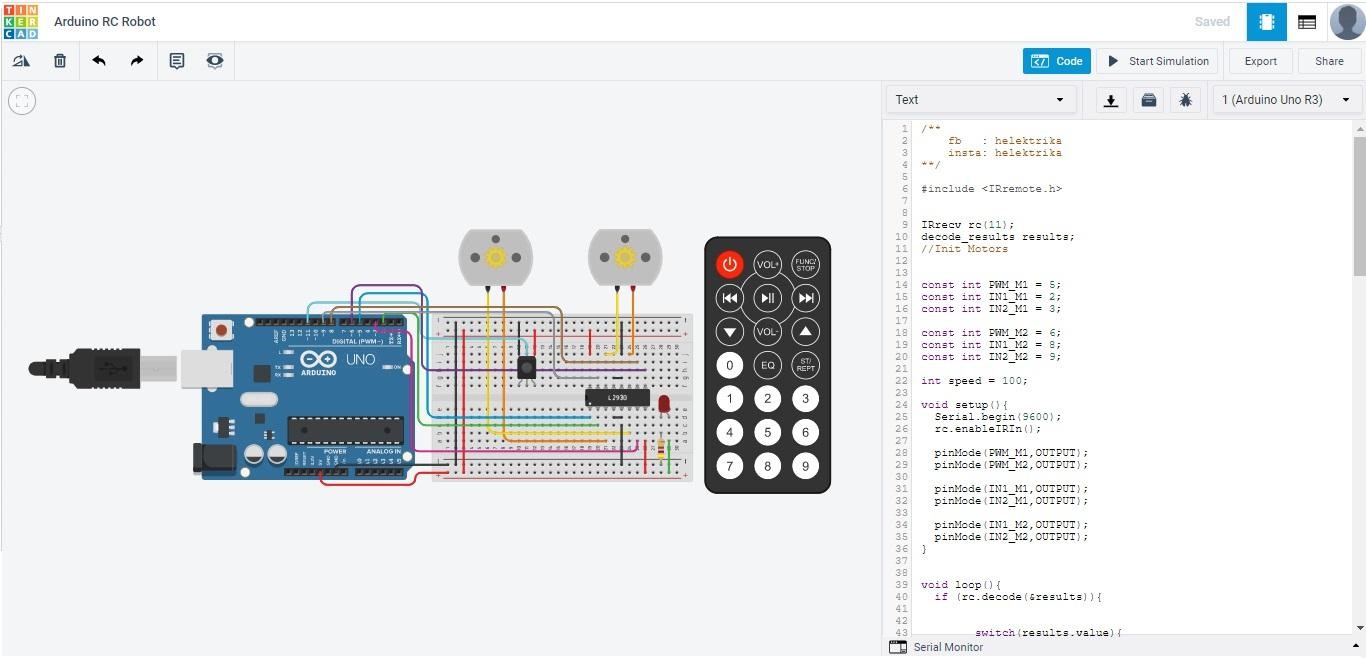Select the left DC motor

click(495, 258)
